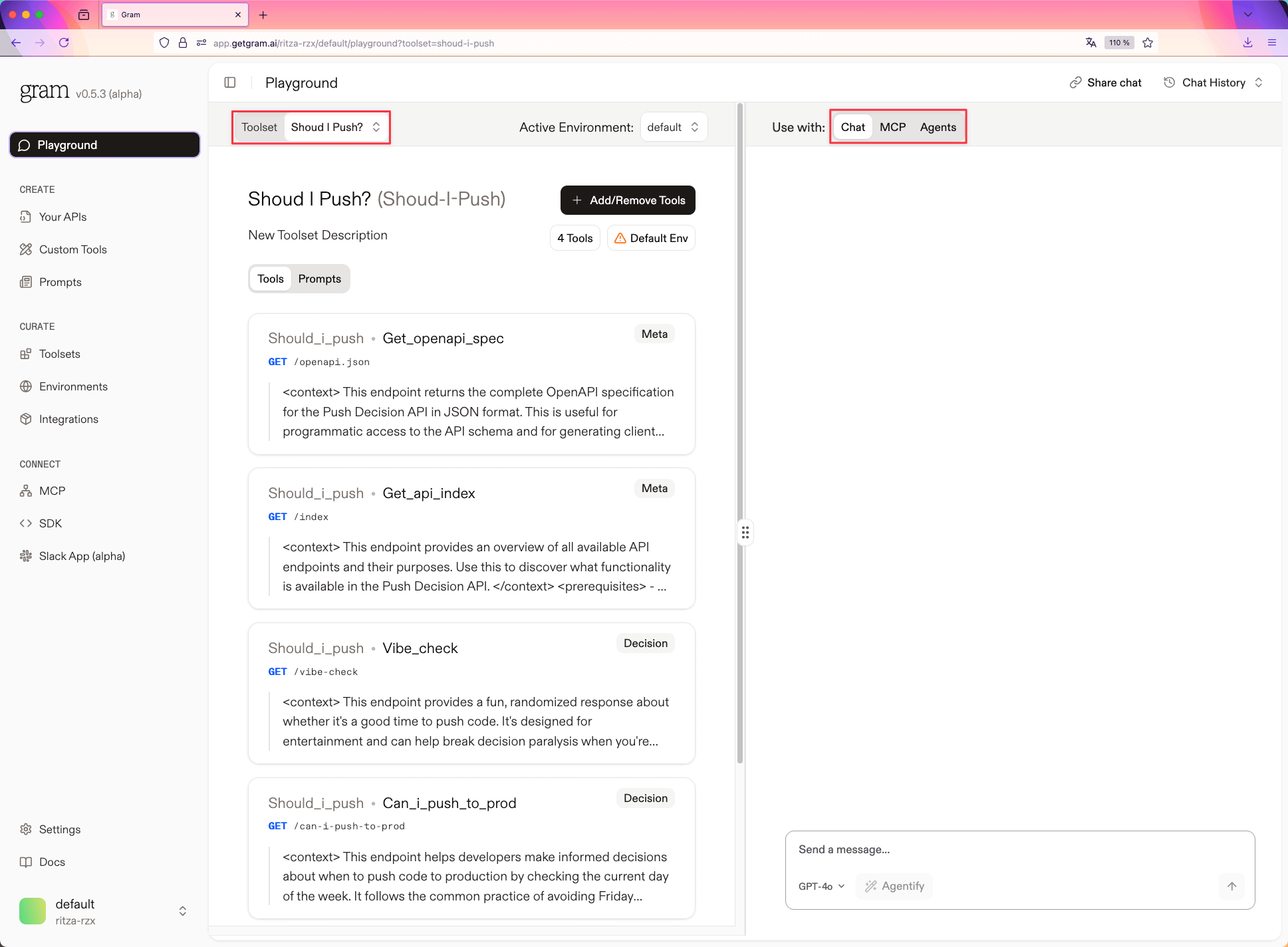This screenshot has width=1288, height=947.
Task: Open Environments menu item
Action: tap(73, 386)
